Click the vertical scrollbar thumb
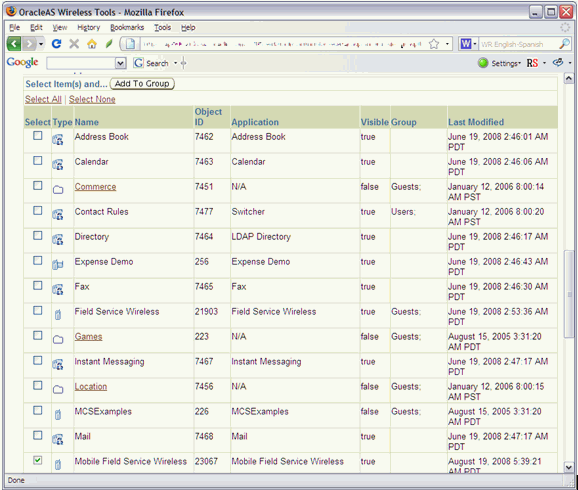The height and width of the screenshot is (490, 578). click(569, 294)
